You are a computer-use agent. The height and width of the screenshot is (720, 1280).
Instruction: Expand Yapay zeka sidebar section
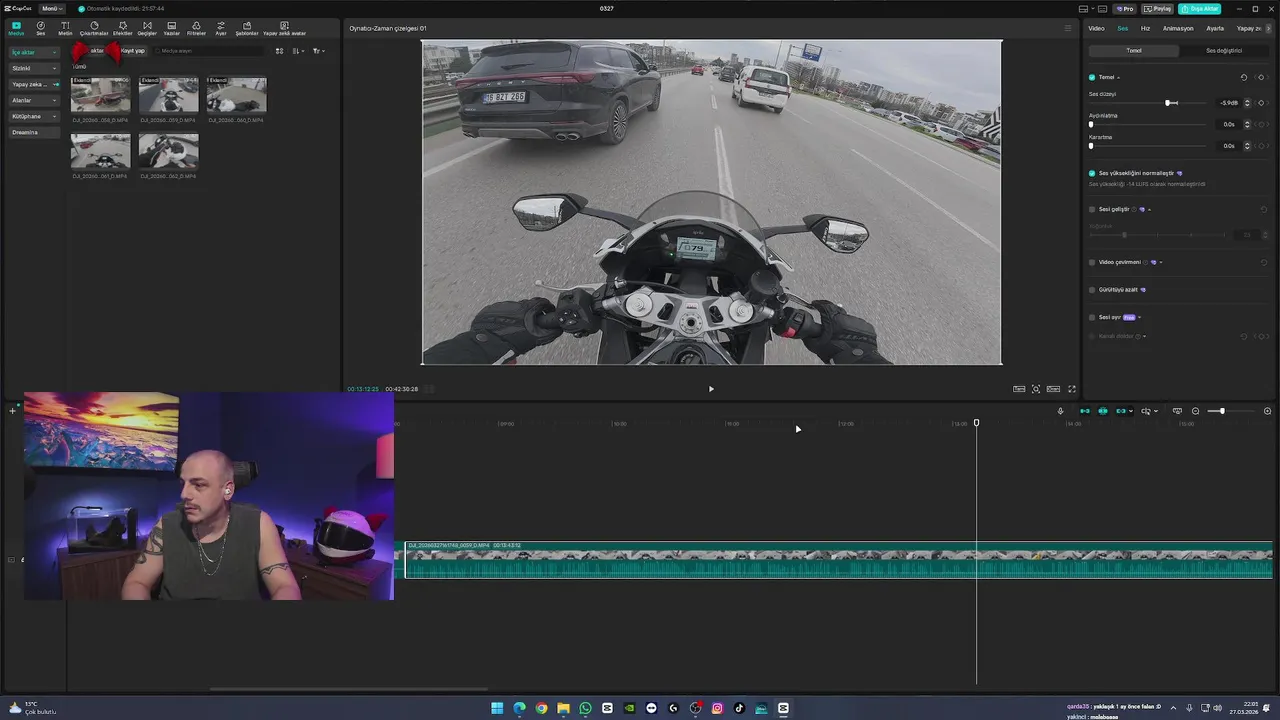click(35, 84)
